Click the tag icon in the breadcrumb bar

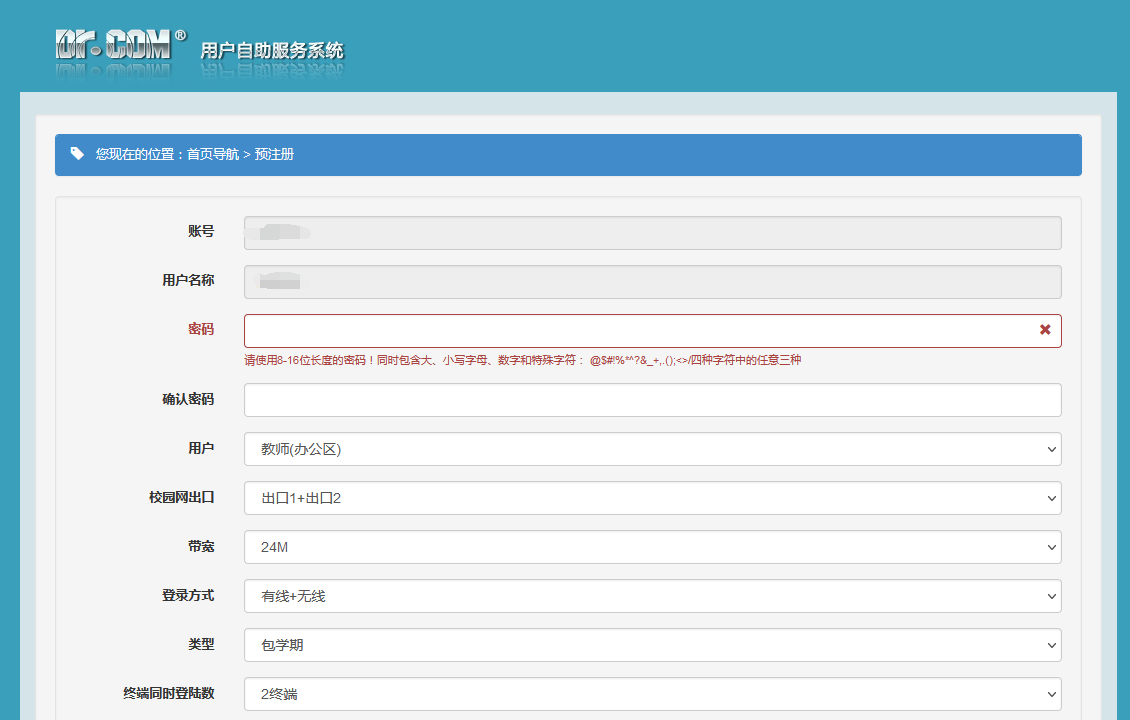pos(77,154)
